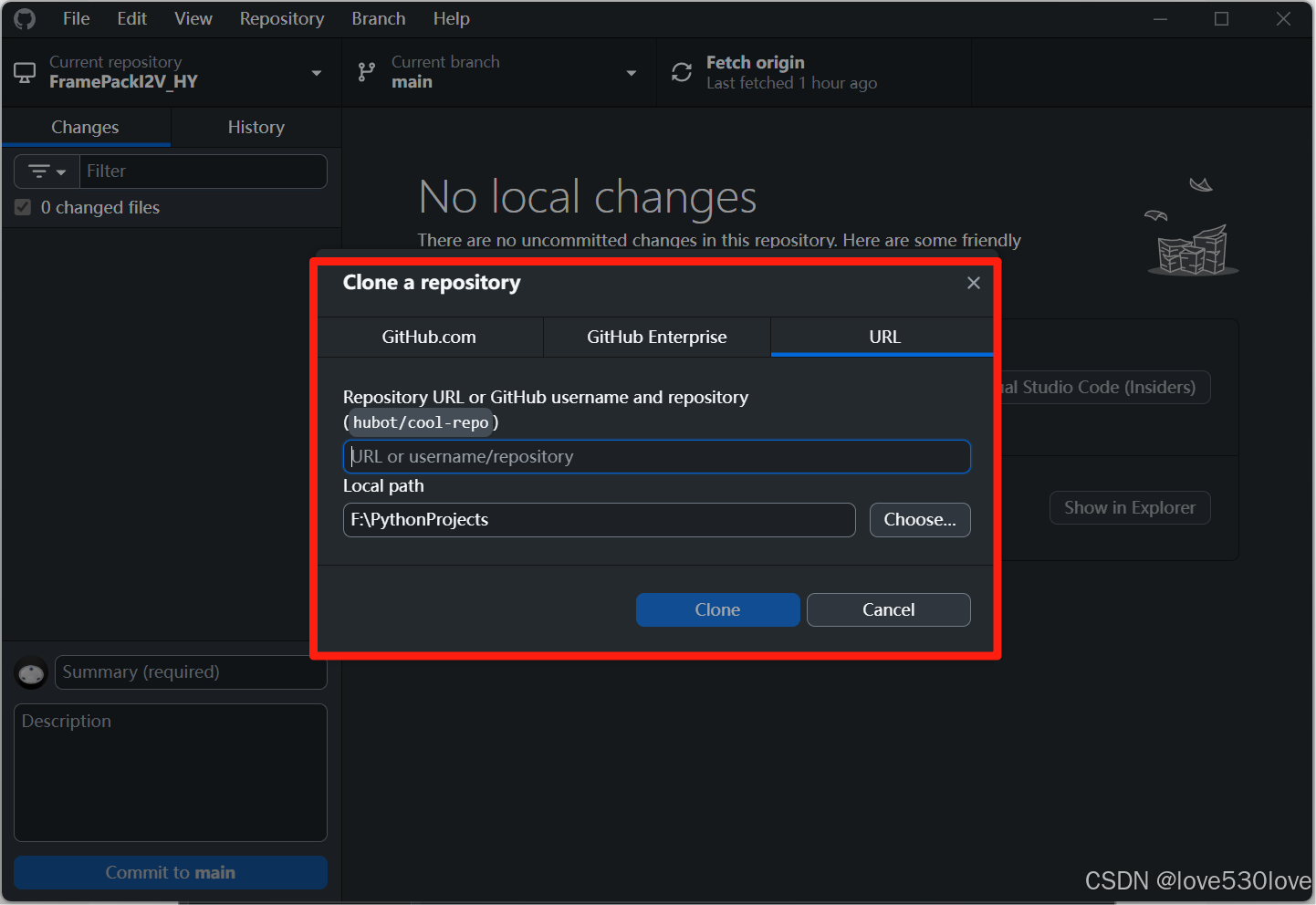Click the user avatar beside Summary field
Screen dimensions: 1316x905
(x=32, y=673)
